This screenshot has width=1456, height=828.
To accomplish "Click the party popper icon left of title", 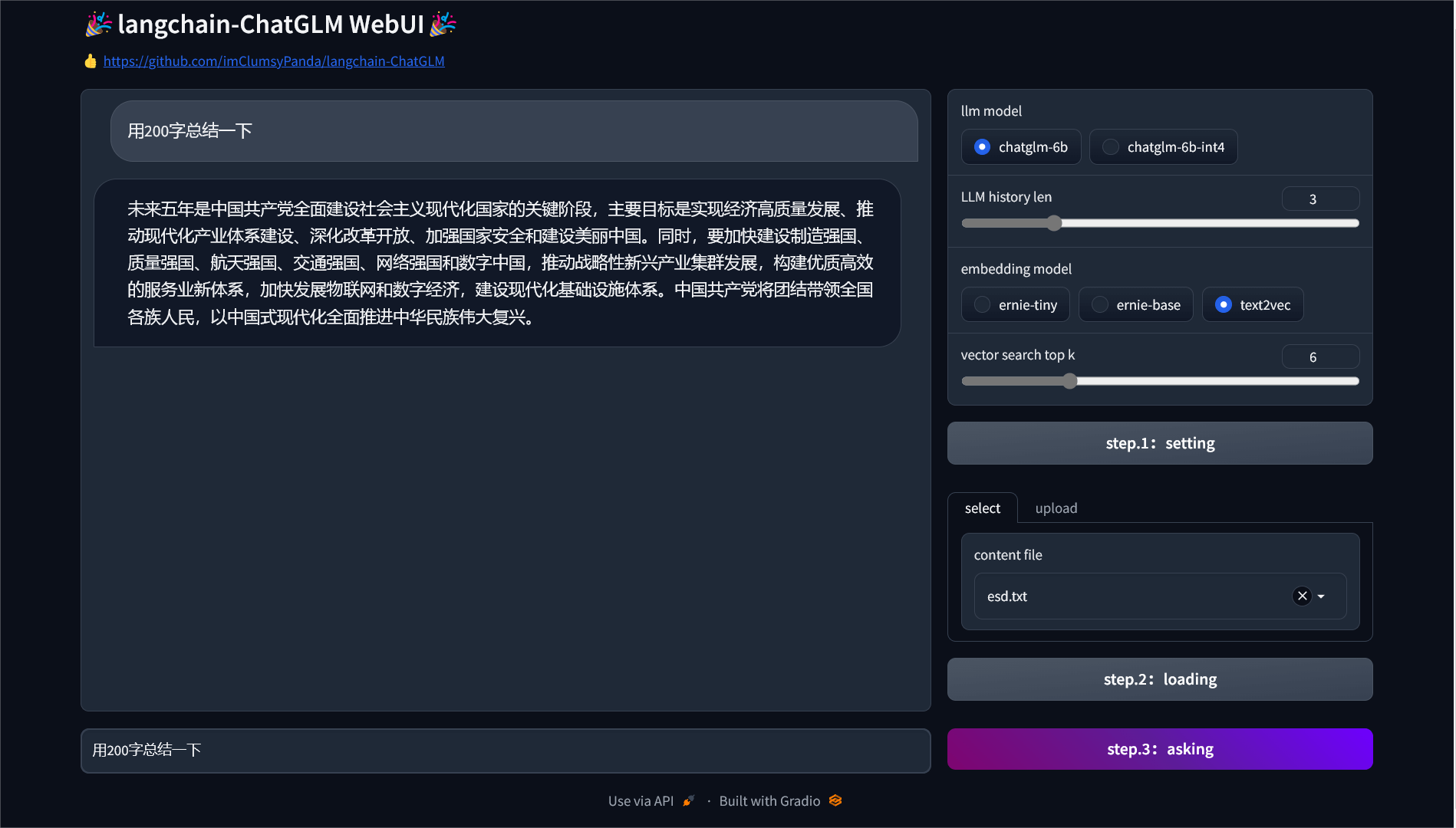I will click(98, 25).
